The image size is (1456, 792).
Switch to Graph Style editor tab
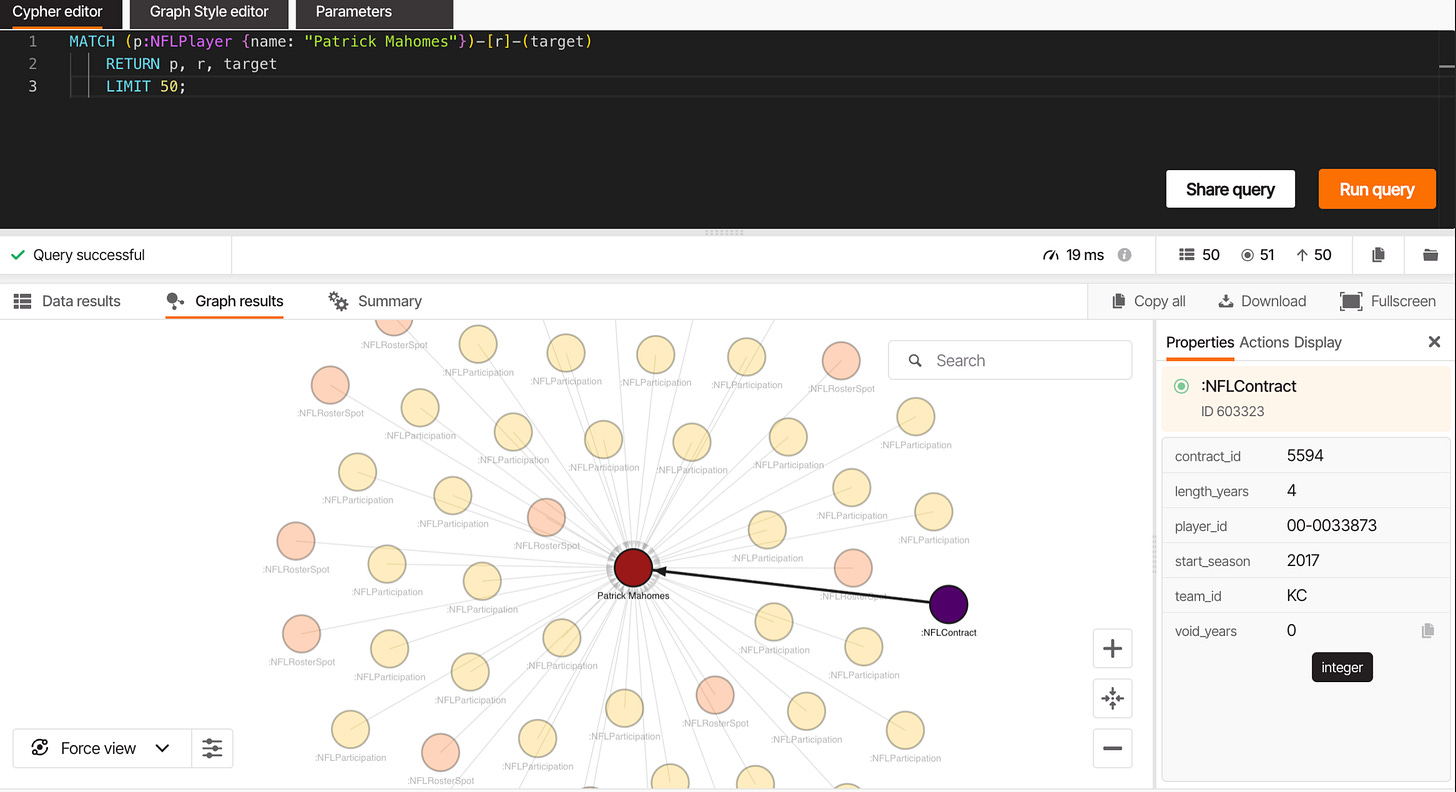coord(209,13)
